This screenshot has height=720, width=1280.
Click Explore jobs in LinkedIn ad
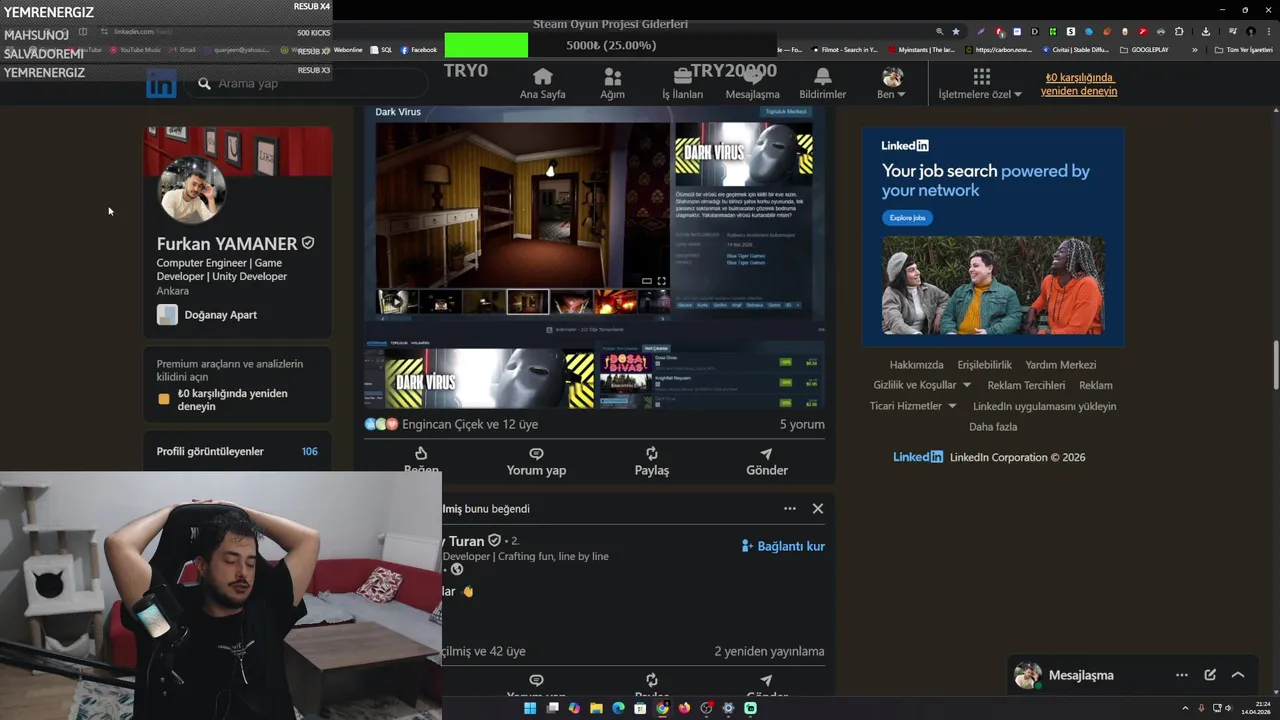pos(907,217)
